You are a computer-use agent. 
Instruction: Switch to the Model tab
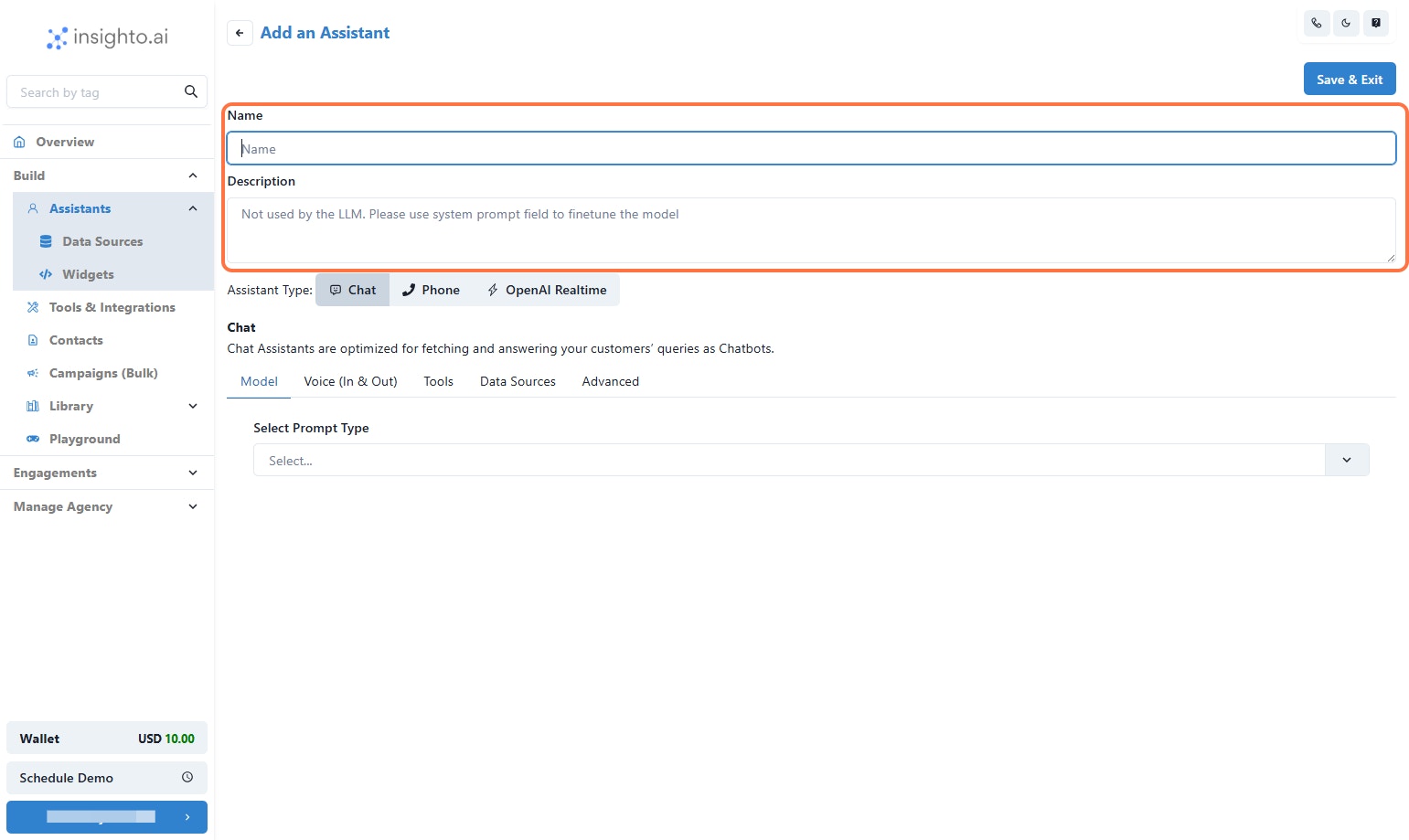259,381
